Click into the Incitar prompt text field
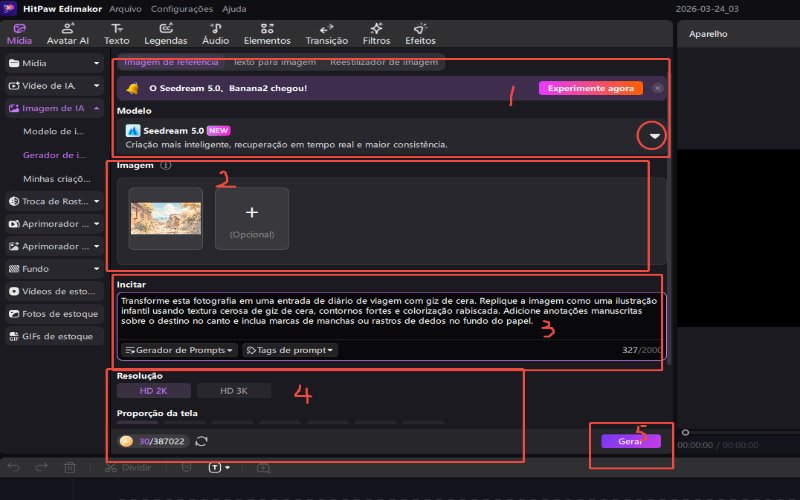This screenshot has width=800, height=500. [x=391, y=315]
